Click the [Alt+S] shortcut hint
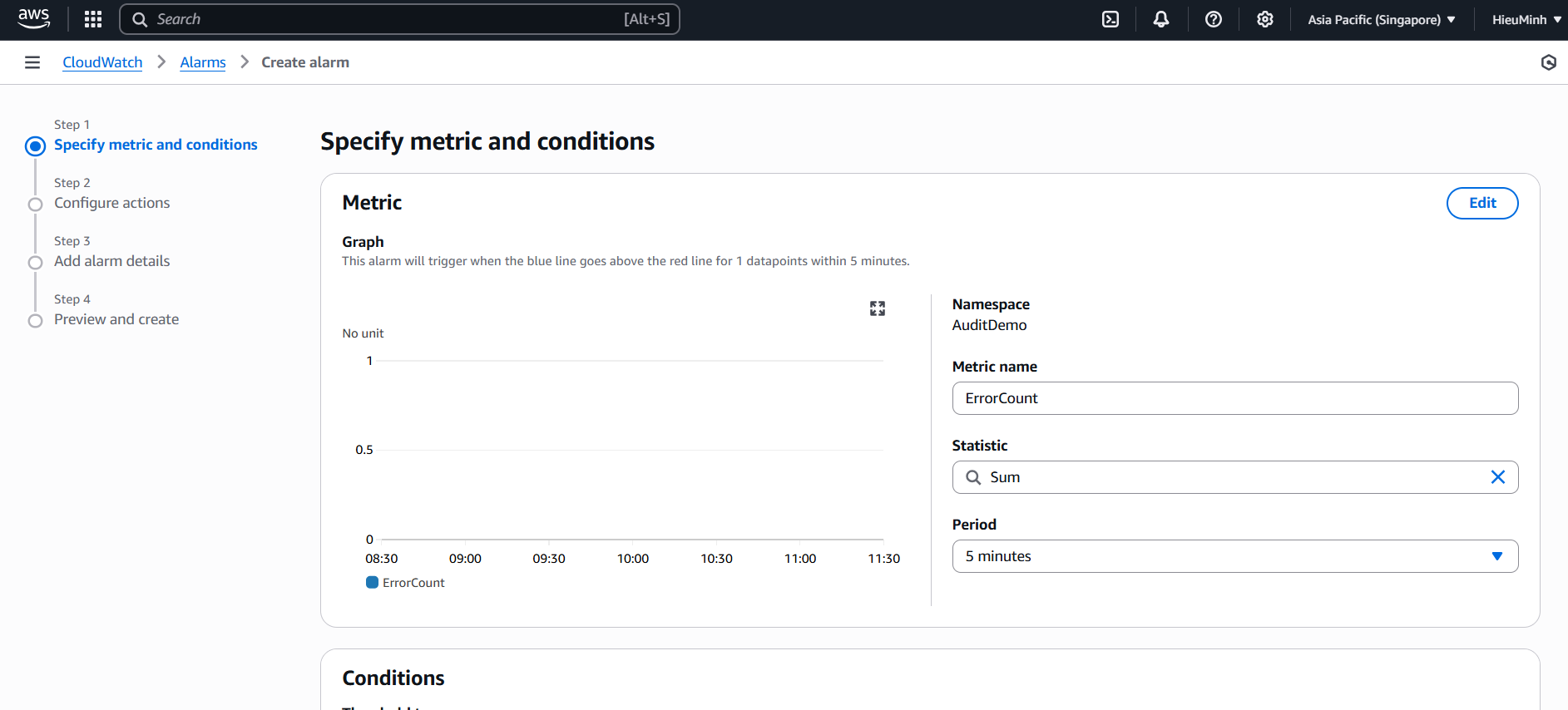Screen dimensions: 1568x710 [x=647, y=19]
